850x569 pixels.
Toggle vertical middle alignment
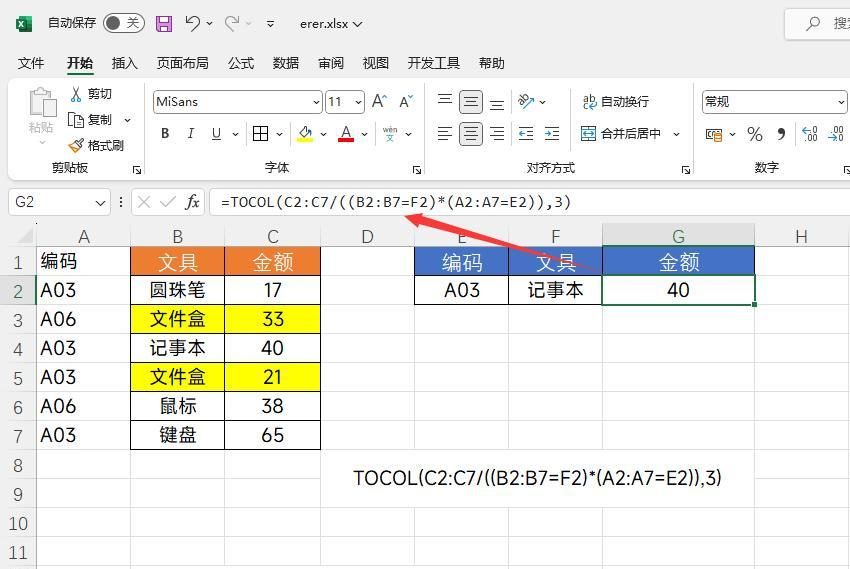coord(471,102)
